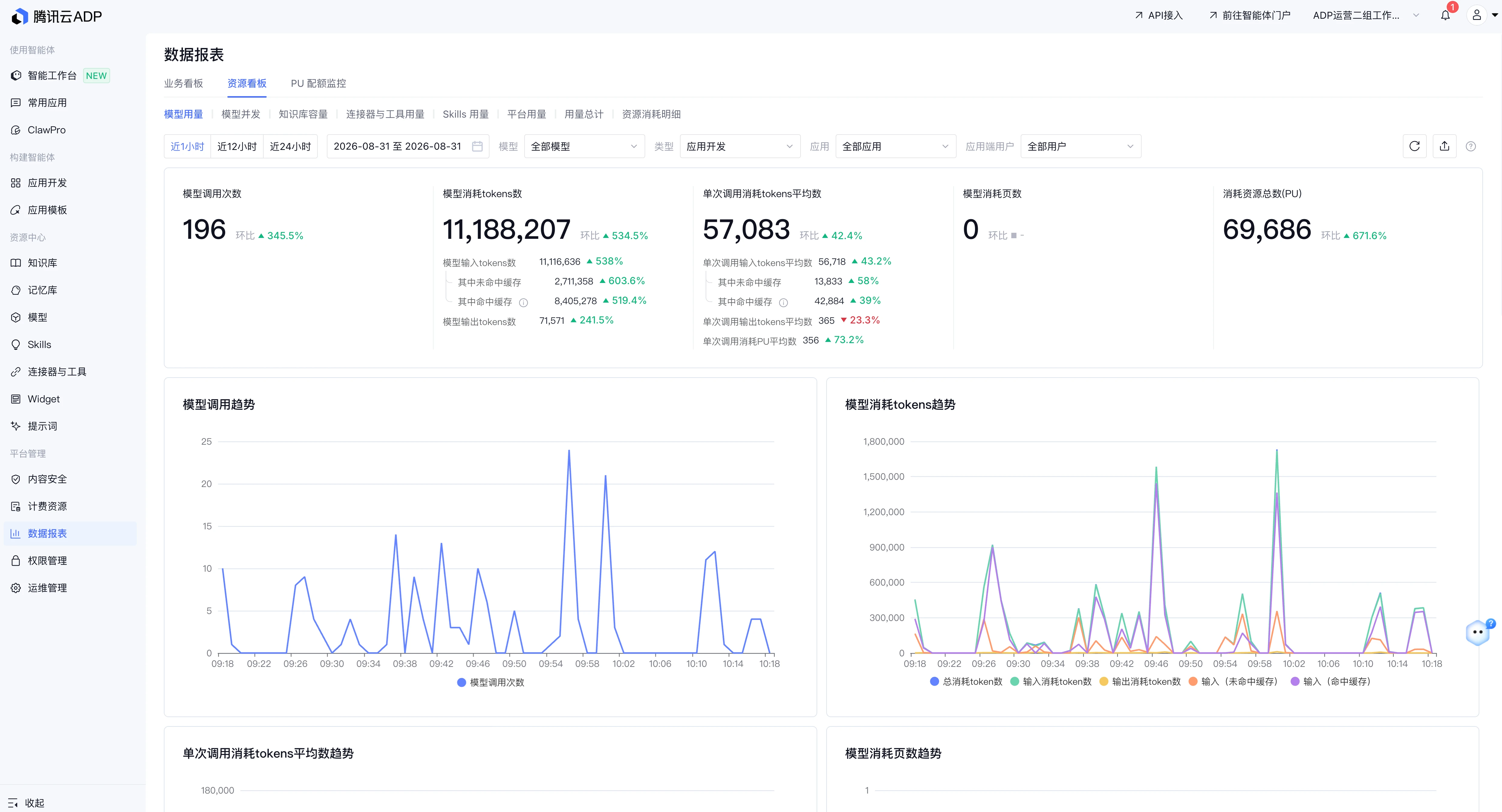Open the 应用开发 type dropdown
Screen dimensions: 1502x812
pyautogui.click(x=740, y=146)
